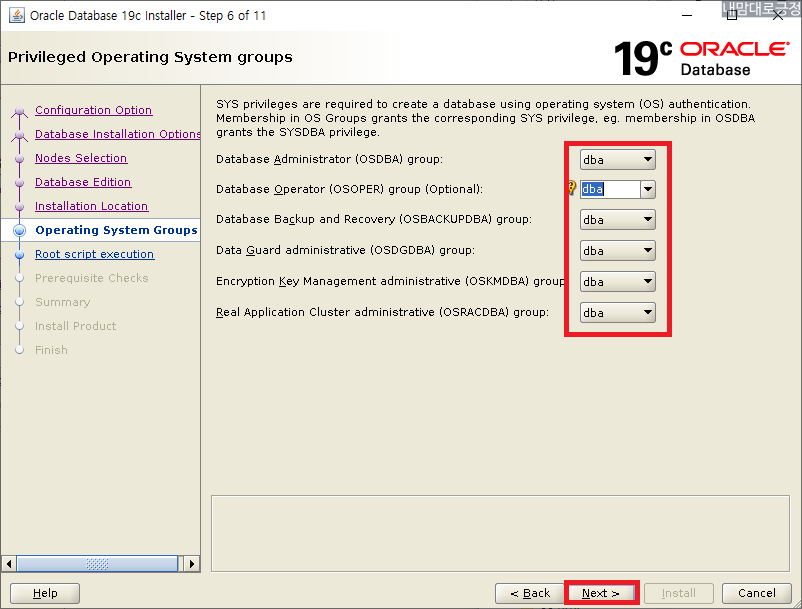Click the OSOPER group text input field
The height and width of the screenshot is (609, 802).
point(610,189)
